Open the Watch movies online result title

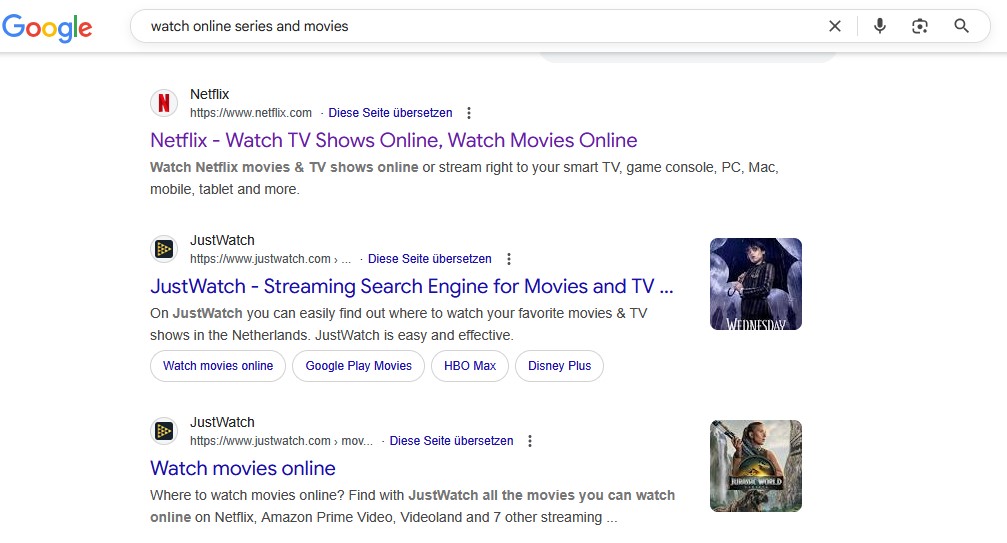coord(242,468)
